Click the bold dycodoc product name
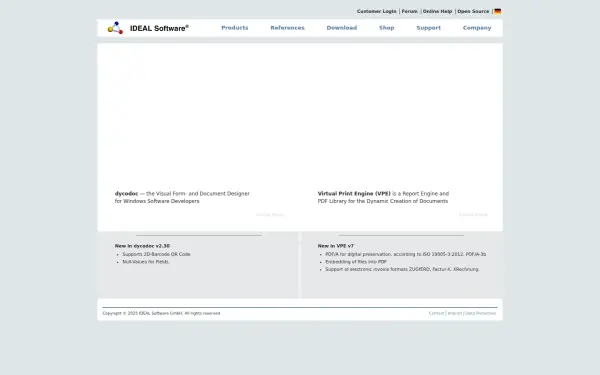 tap(126, 194)
